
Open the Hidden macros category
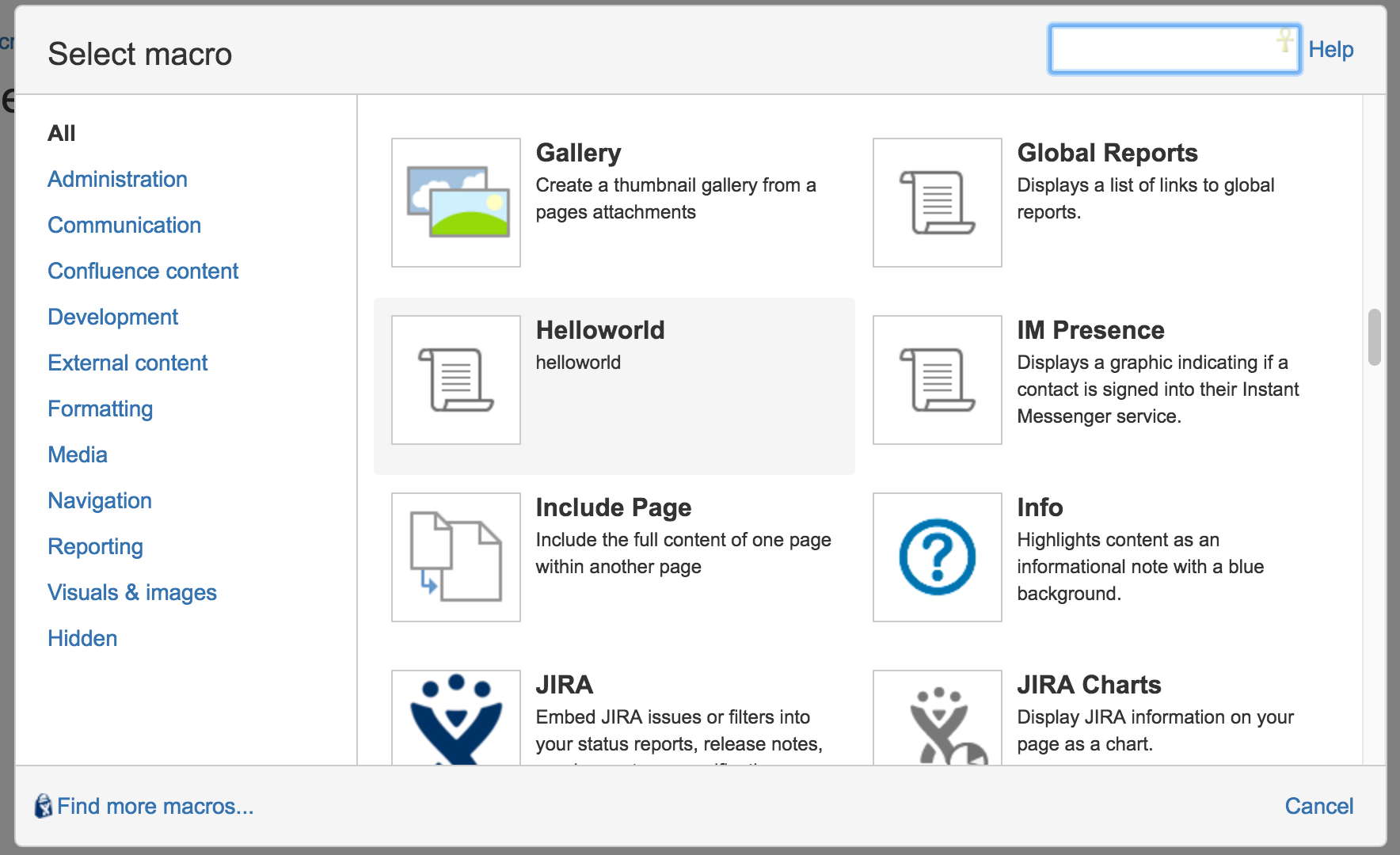tap(82, 638)
